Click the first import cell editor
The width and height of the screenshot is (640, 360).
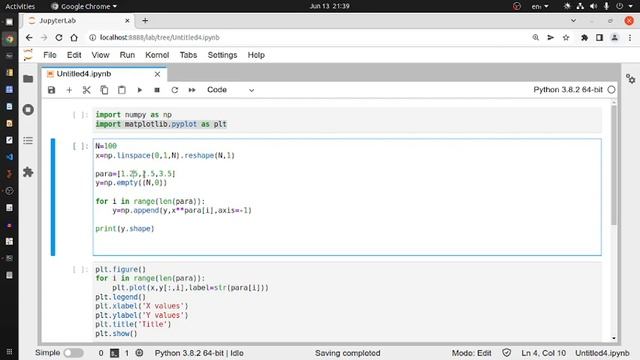[347, 120]
